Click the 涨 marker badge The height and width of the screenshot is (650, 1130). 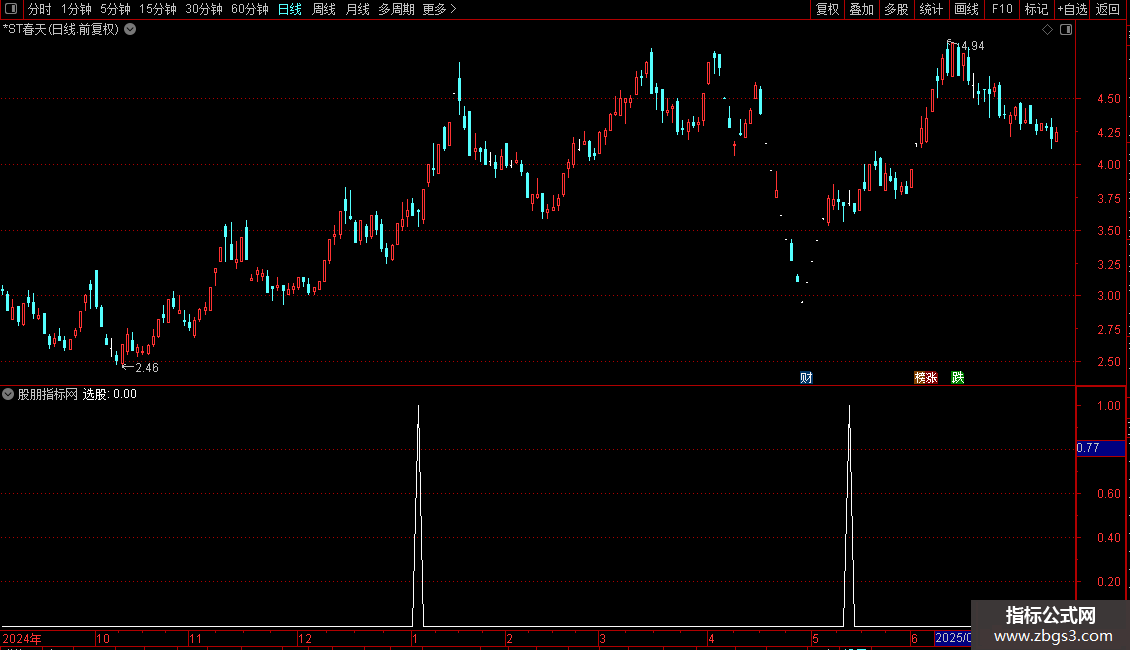[x=932, y=378]
